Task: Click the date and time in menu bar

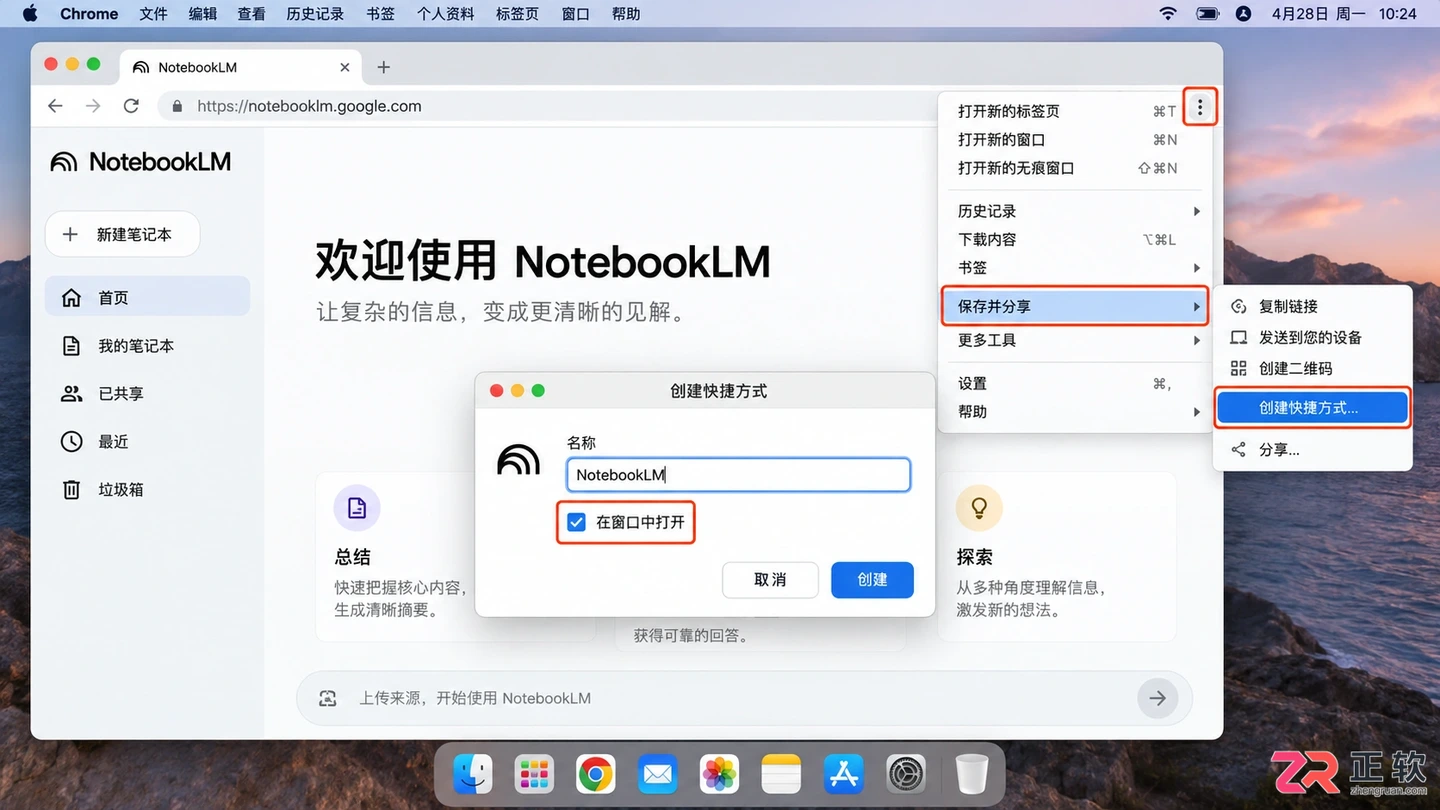Action: point(1344,14)
